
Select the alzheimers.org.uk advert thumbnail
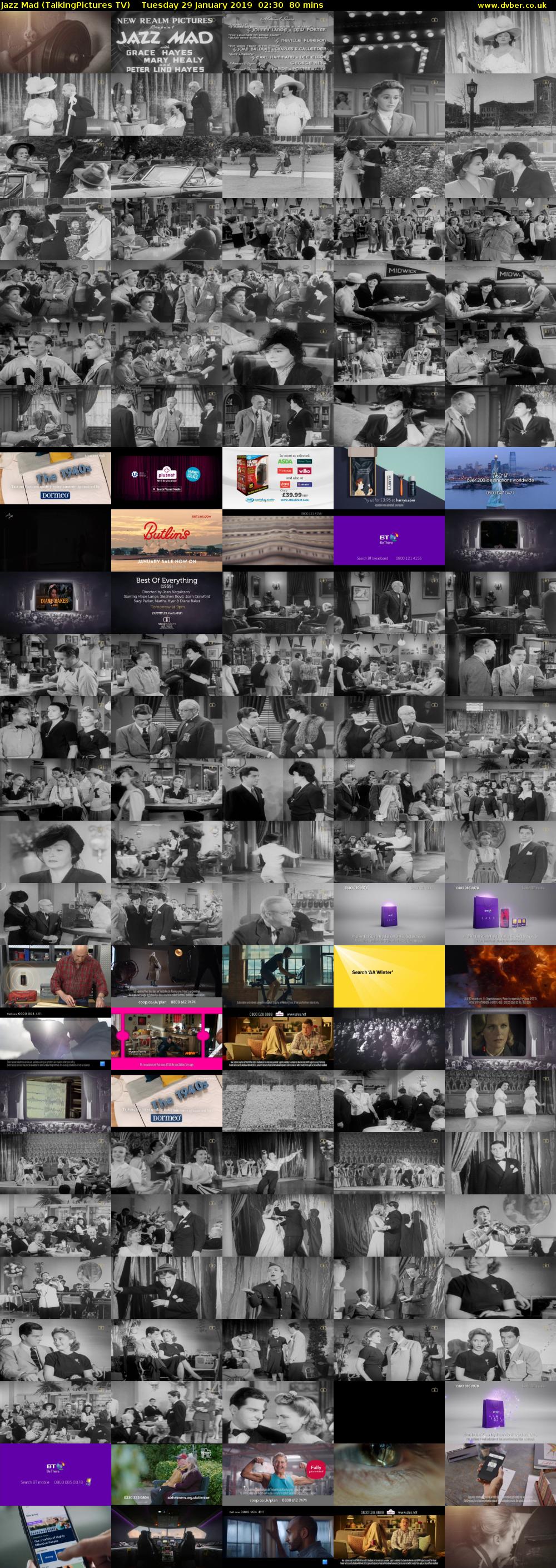(167, 1473)
